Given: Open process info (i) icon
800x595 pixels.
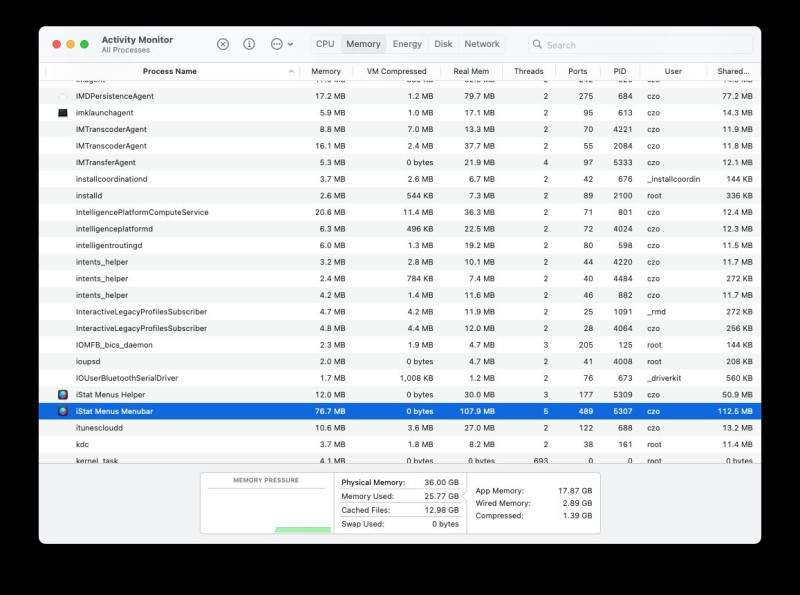Looking at the screenshot, I should 249,44.
